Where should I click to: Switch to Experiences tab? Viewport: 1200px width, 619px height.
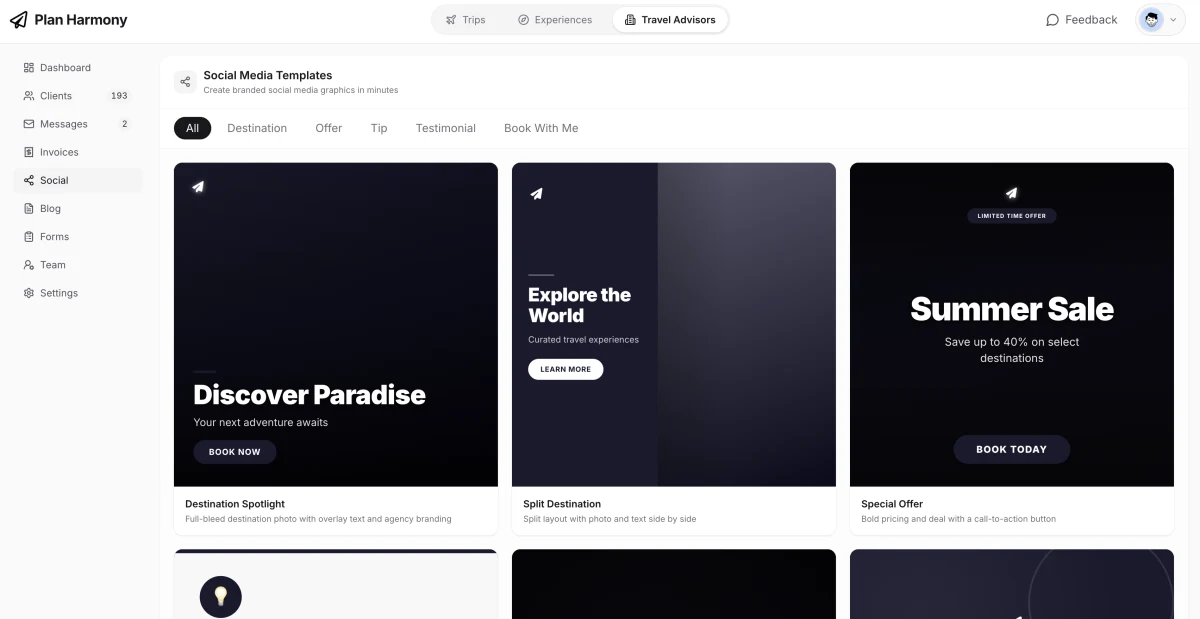pos(555,20)
